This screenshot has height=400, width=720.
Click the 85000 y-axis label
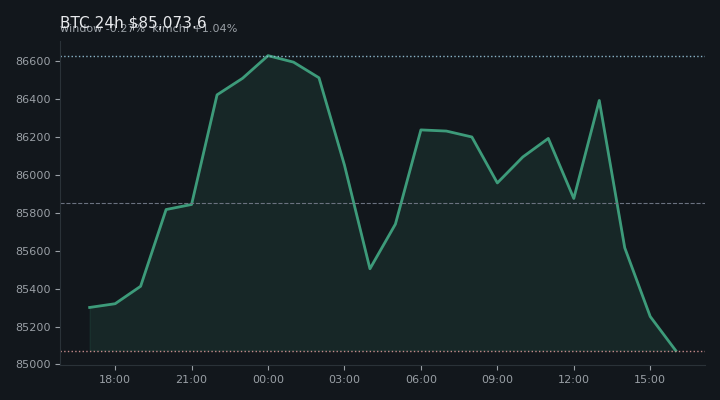33,365
